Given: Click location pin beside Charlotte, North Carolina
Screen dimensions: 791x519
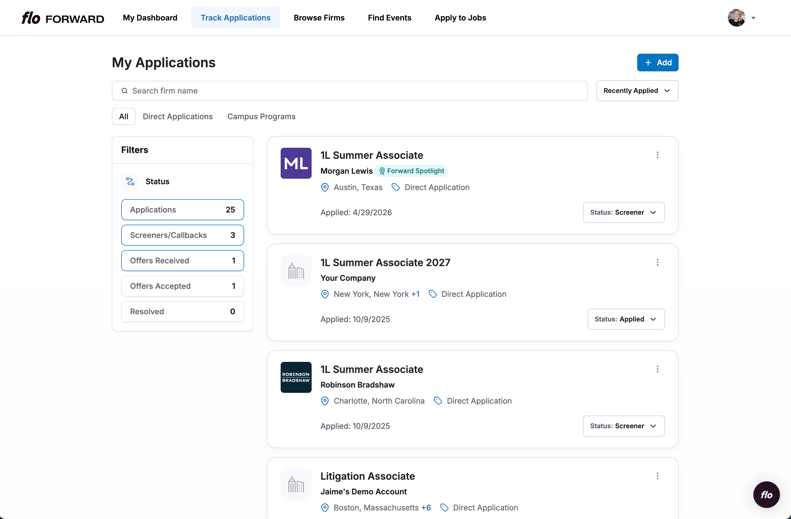Looking at the screenshot, I should 325,401.
